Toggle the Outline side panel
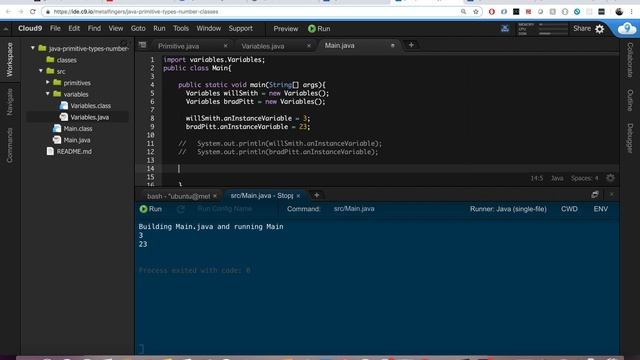Image resolution: width=640 pixels, height=360 pixels. coord(630,100)
